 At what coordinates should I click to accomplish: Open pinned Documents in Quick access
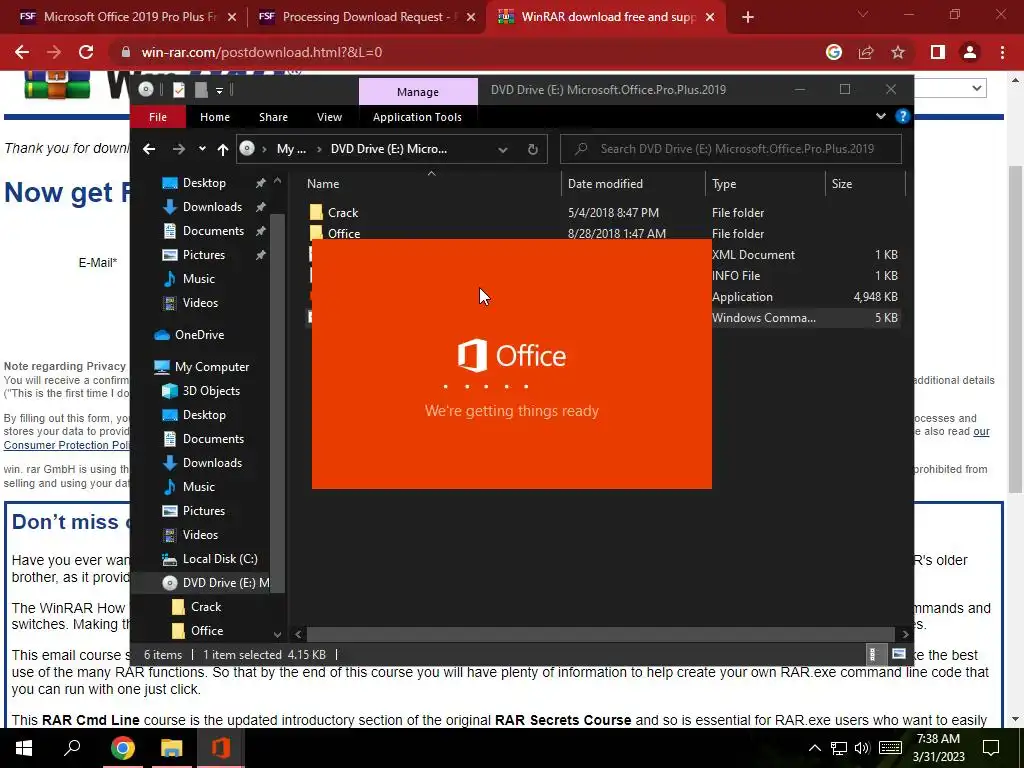click(x=213, y=231)
